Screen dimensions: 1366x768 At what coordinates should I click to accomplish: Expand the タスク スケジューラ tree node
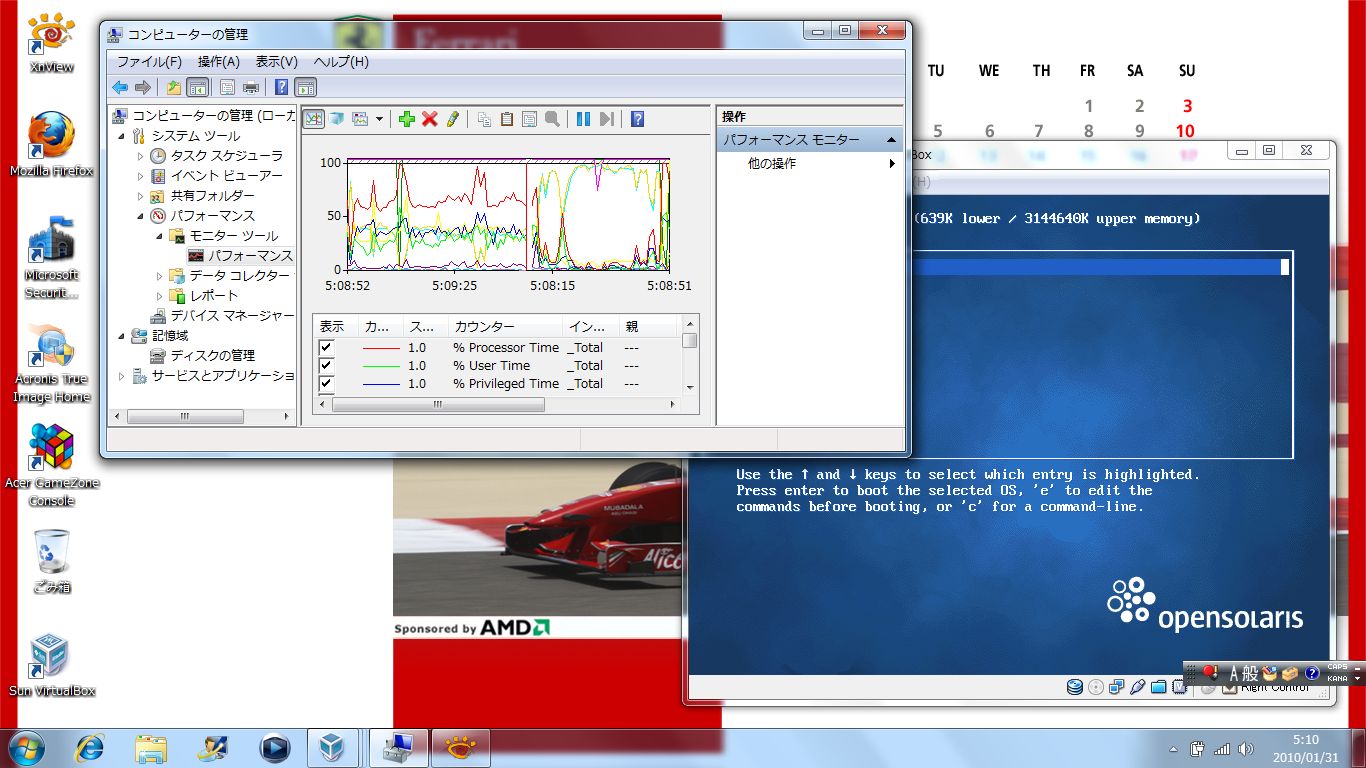[x=141, y=156]
